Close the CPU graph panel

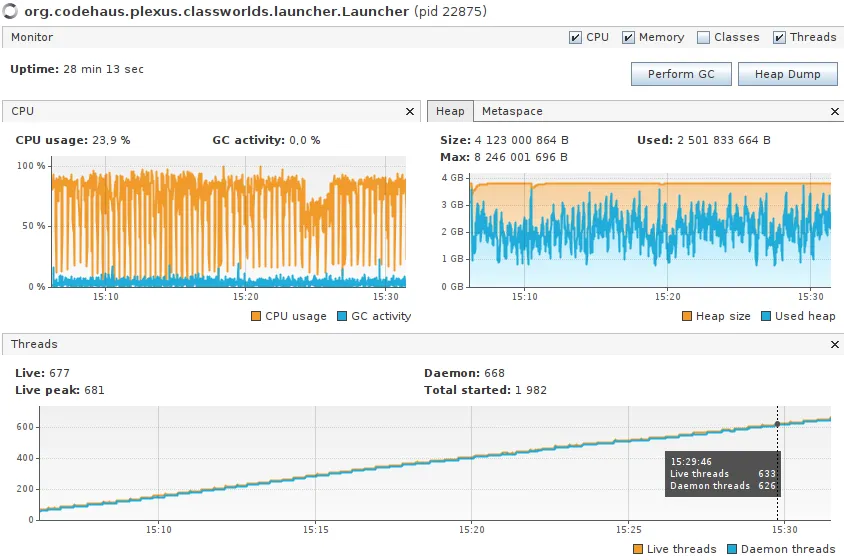[410, 111]
